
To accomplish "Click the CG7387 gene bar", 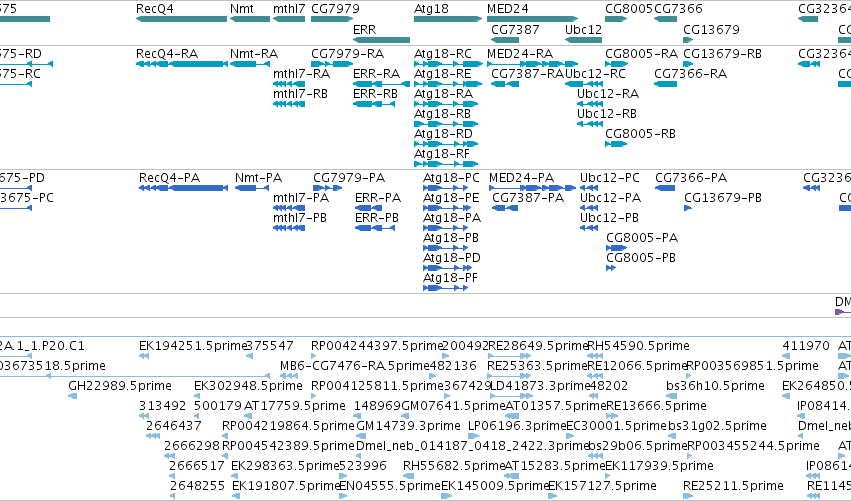I will [505, 40].
